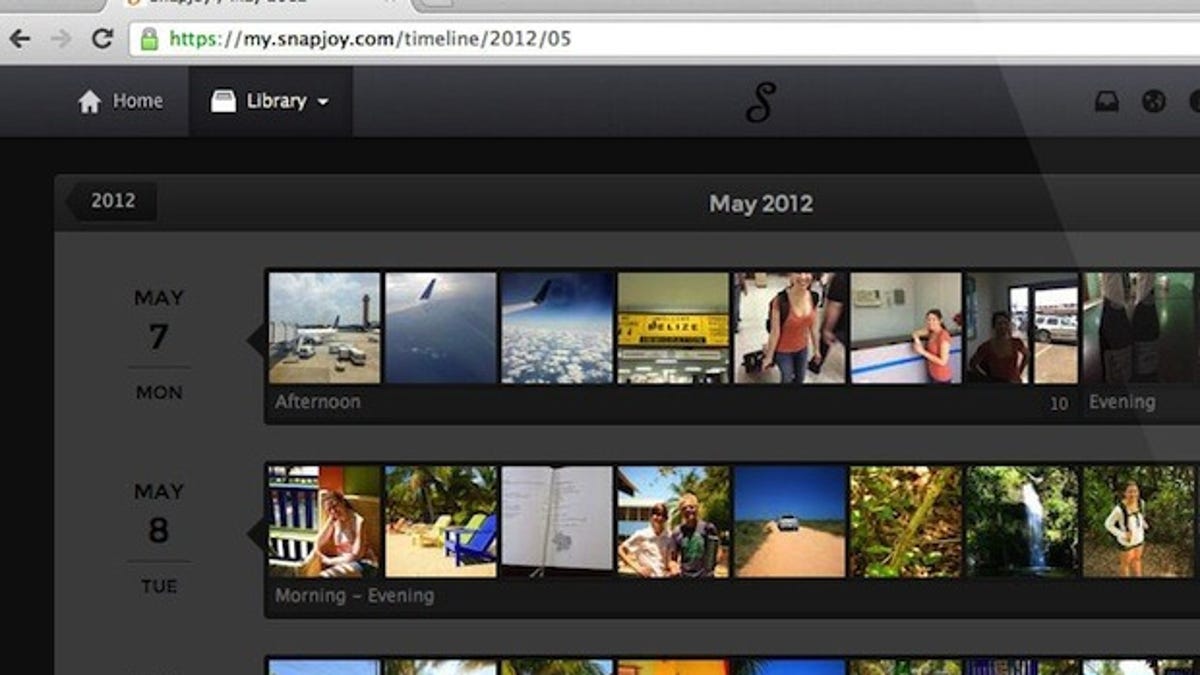Image resolution: width=1200 pixels, height=675 pixels.
Task: Select the airplane wing above clouds photo
Action: 557,328
